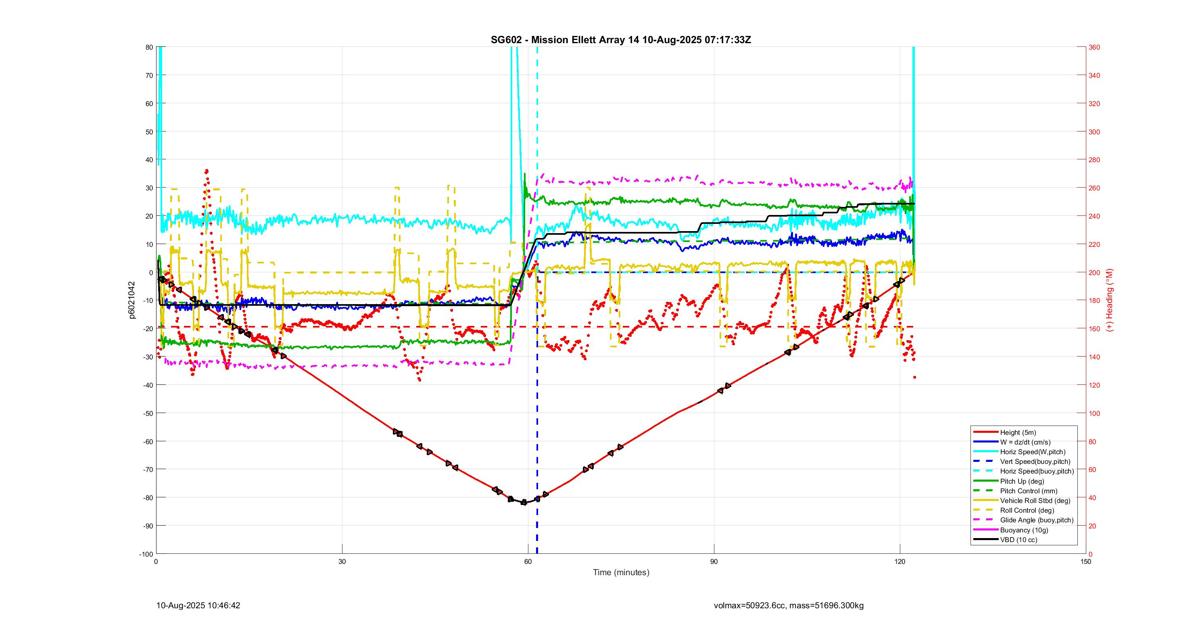Click the heading axis tick label 180

point(1095,301)
